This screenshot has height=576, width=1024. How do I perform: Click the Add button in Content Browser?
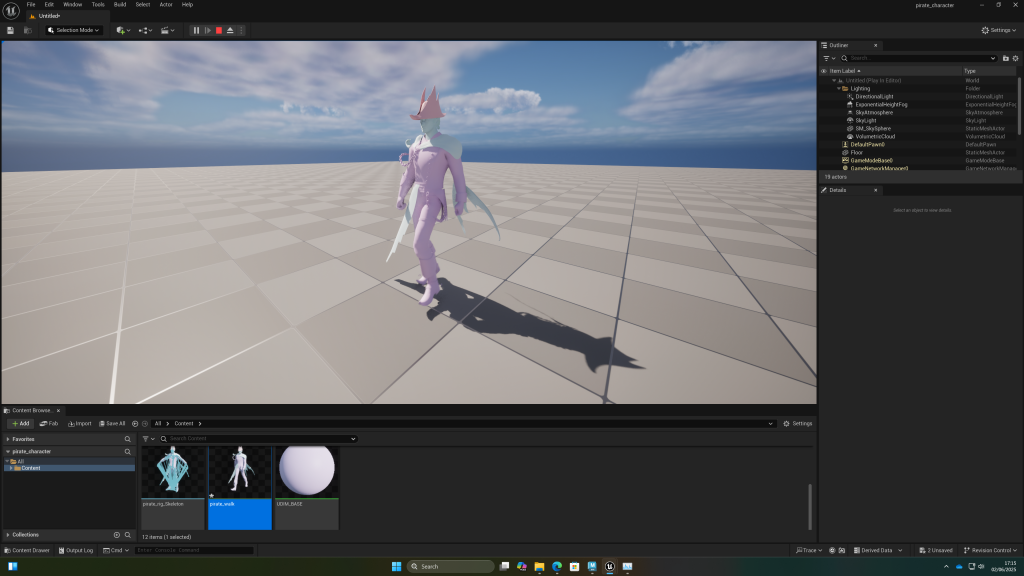(20, 423)
